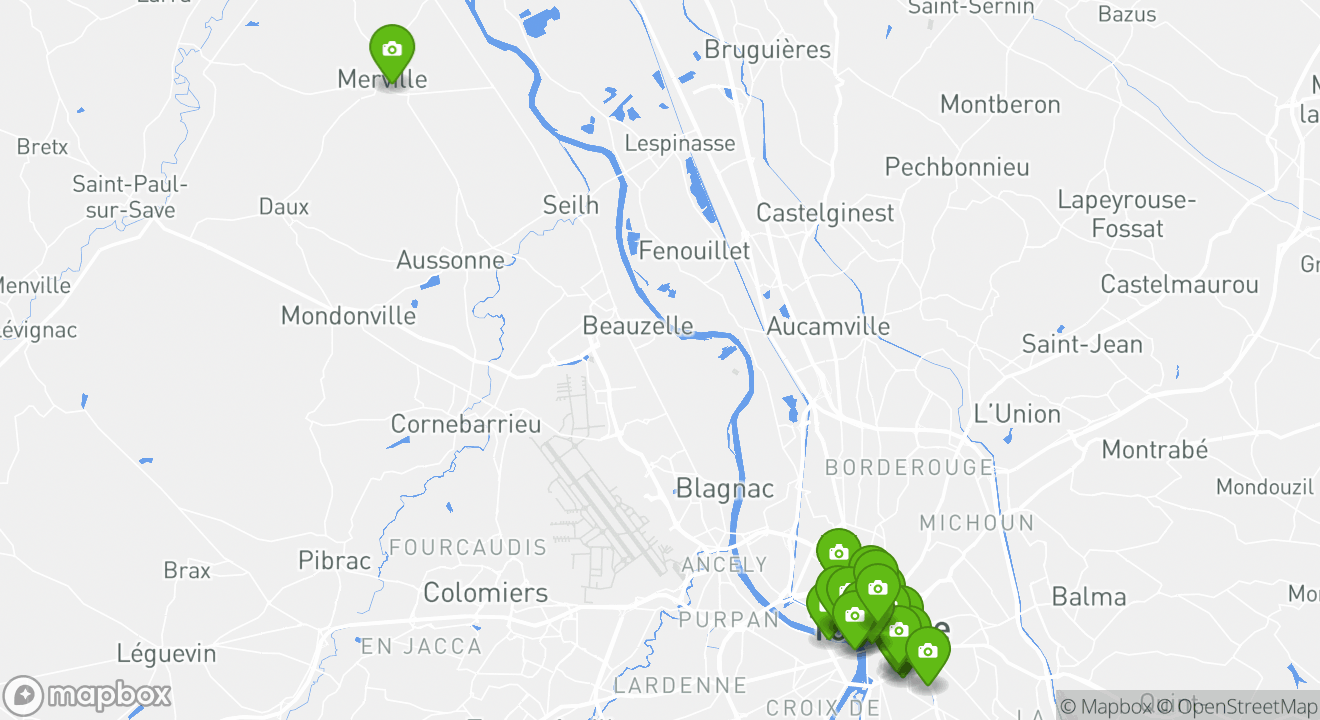The image size is (1320, 720).
Task: Select the northernmost camera marker in the Toulouse cluster
Action: click(x=838, y=554)
